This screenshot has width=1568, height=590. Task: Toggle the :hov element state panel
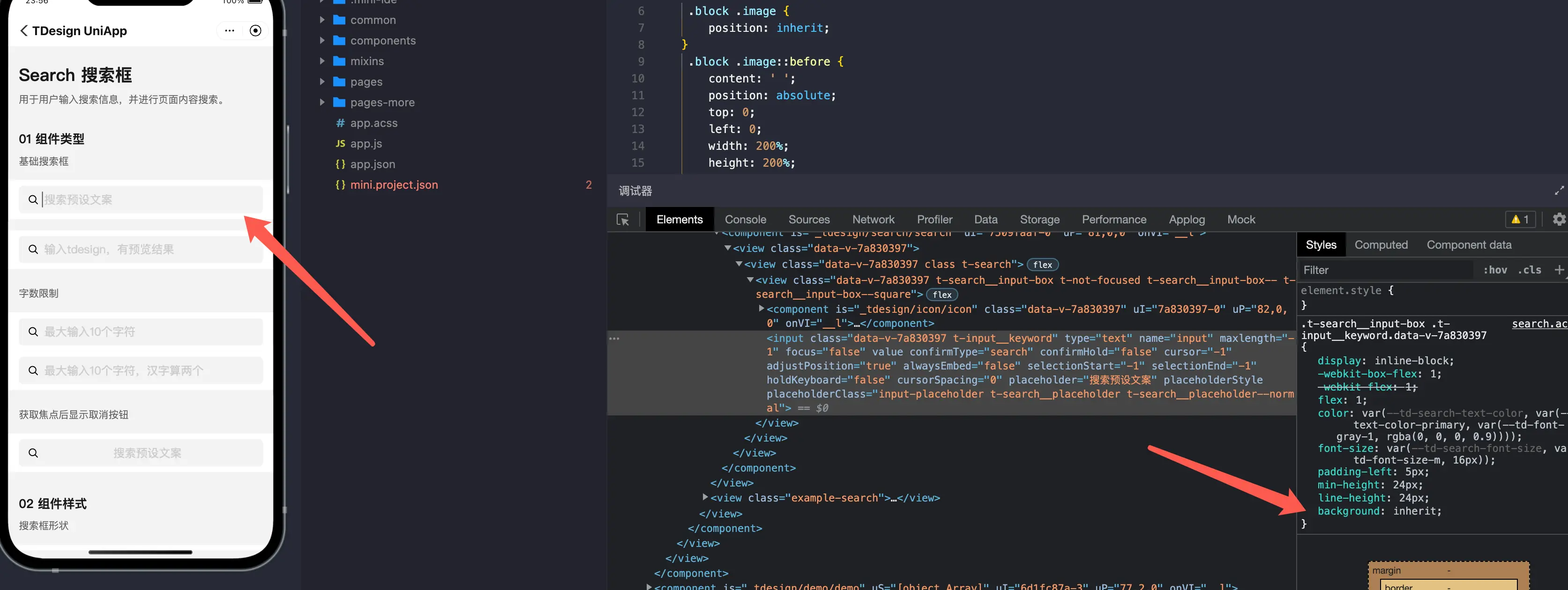[1495, 270]
